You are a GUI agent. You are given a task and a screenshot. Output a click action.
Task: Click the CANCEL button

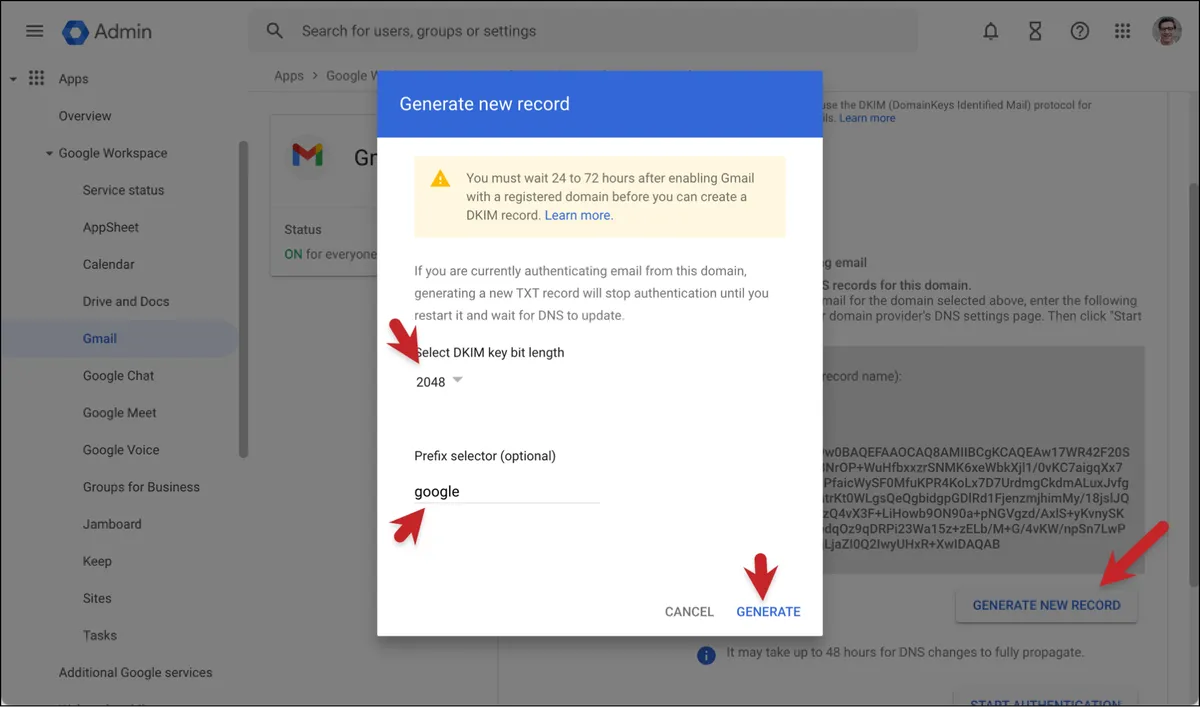pyautogui.click(x=689, y=611)
